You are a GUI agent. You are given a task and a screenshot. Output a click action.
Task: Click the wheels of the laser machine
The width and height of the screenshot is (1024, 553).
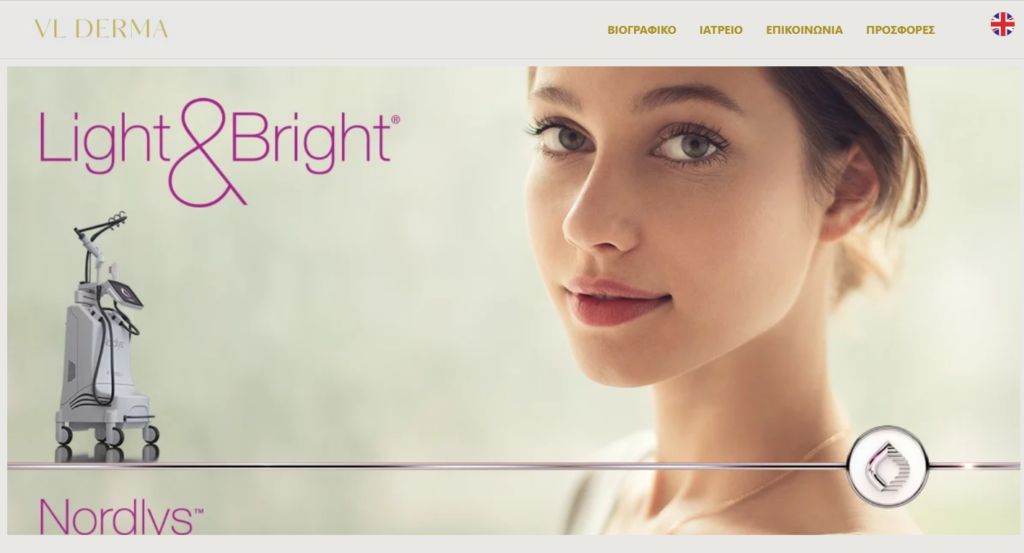(108, 435)
